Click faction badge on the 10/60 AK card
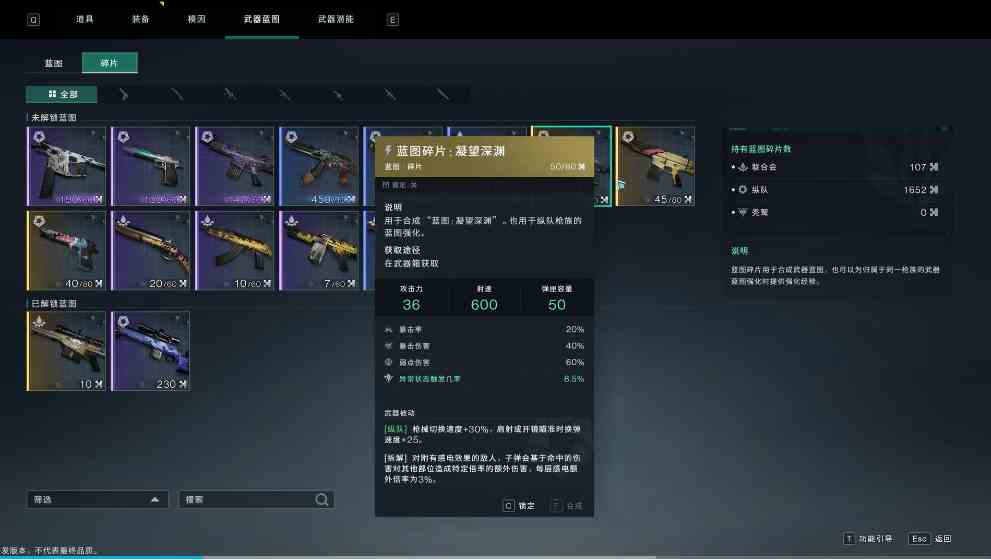 pyautogui.click(x=207, y=221)
